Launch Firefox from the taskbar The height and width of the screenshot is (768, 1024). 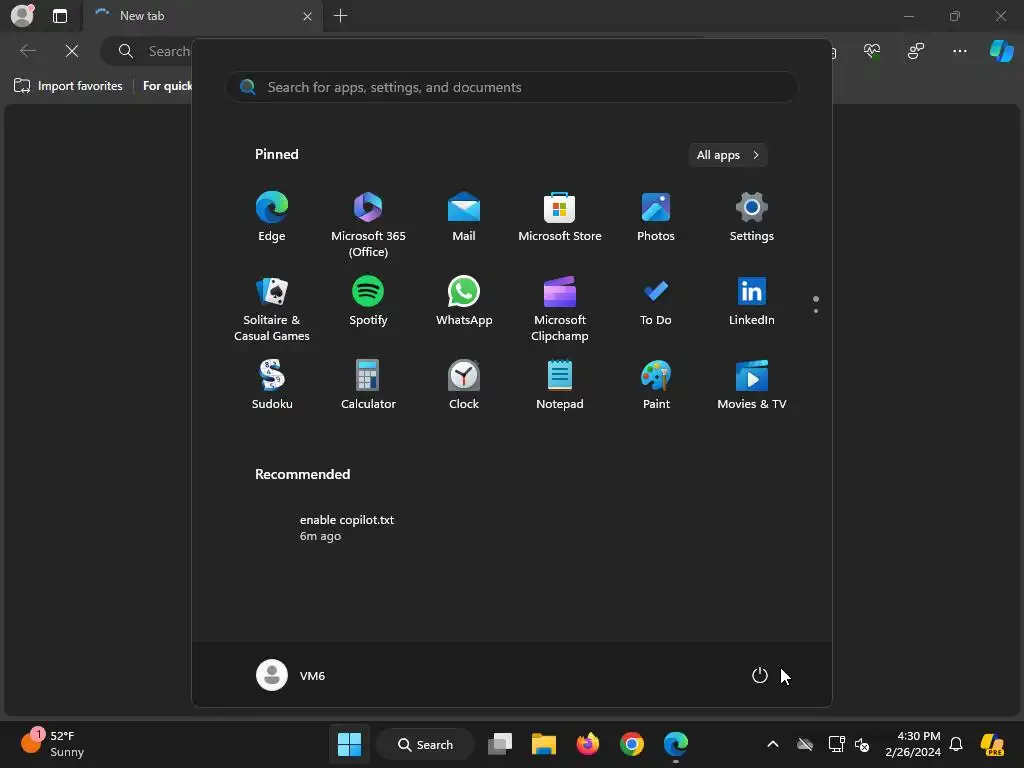click(588, 744)
